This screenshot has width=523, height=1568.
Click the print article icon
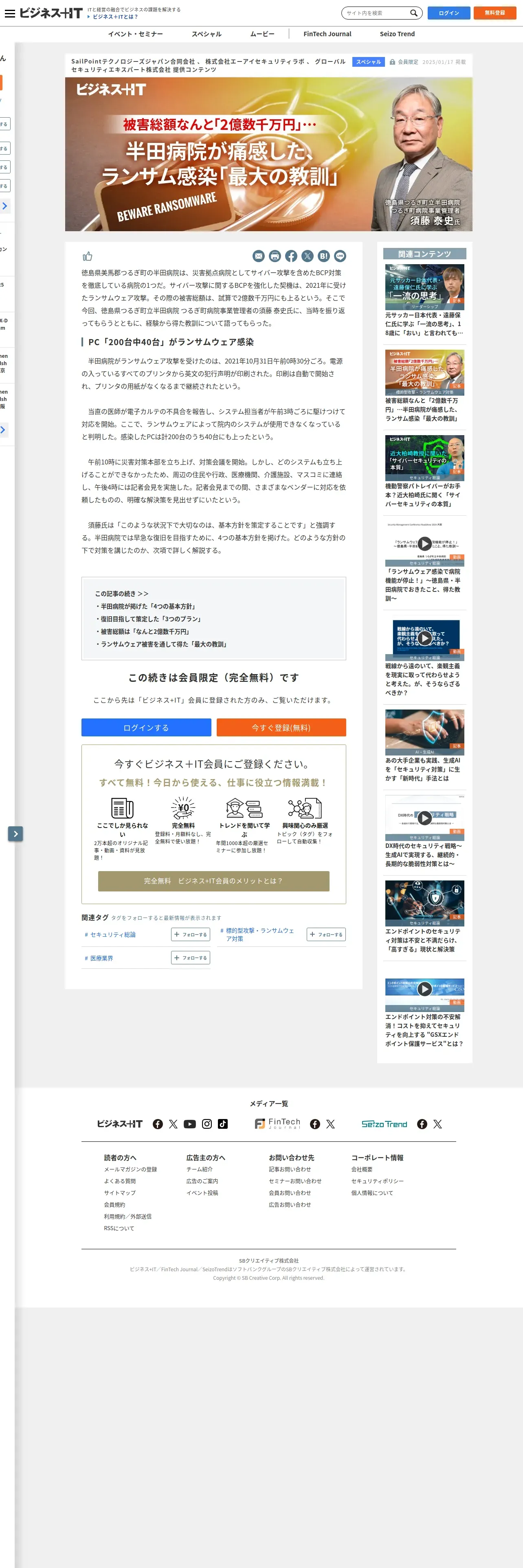tap(275, 256)
